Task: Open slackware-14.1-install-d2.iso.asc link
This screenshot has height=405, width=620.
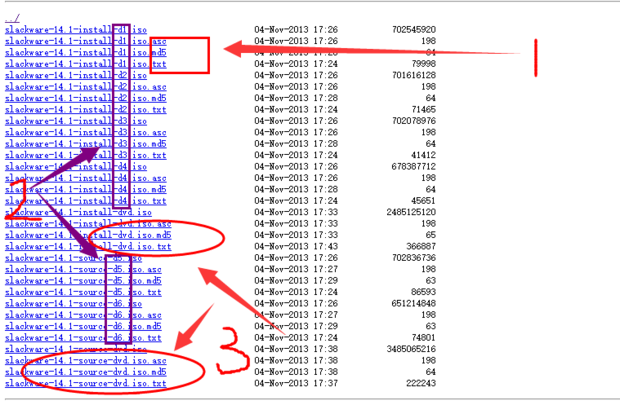Action: (x=86, y=87)
